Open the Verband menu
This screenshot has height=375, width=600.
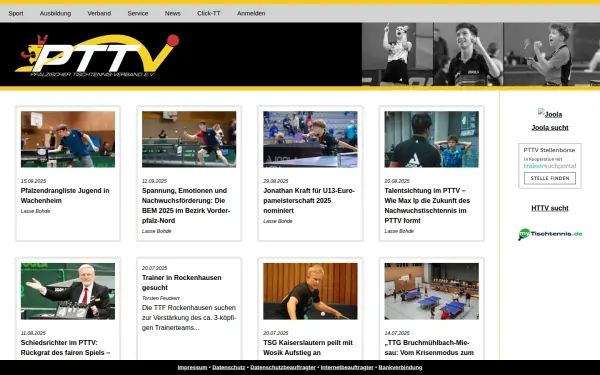[x=99, y=13]
